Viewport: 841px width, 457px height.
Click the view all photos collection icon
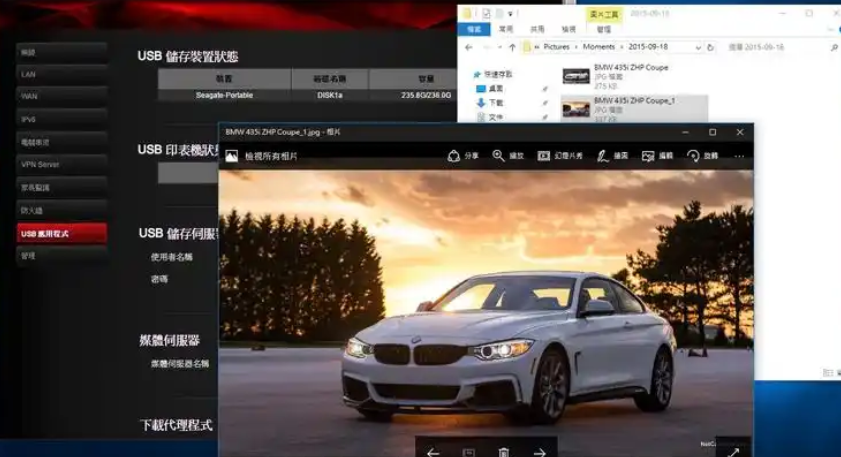point(232,156)
